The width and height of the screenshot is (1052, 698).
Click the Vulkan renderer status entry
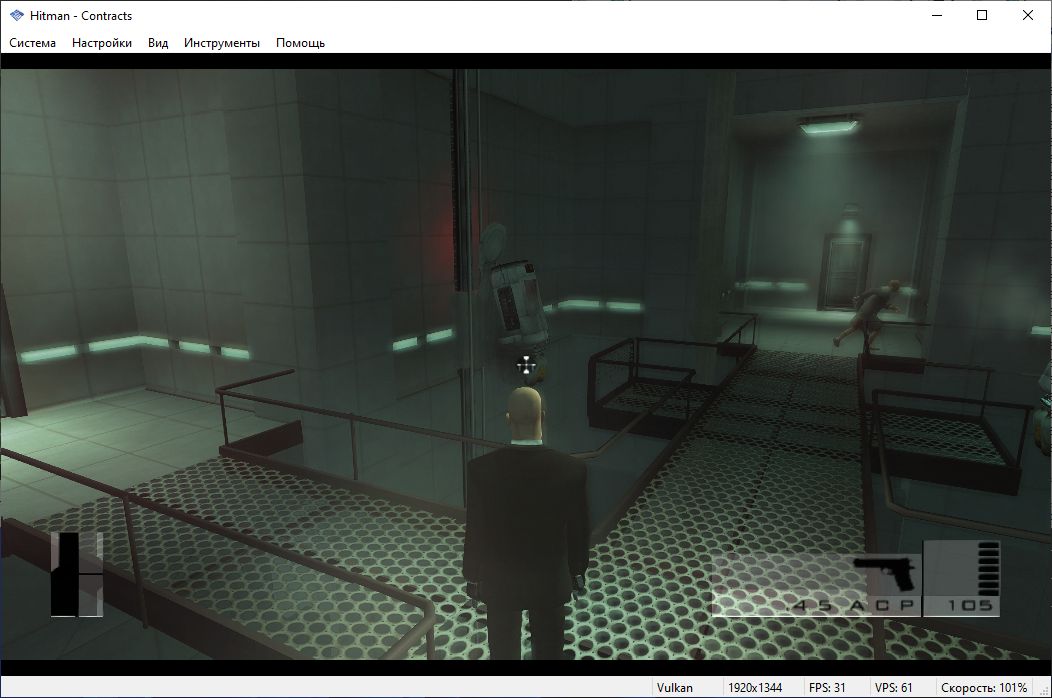(x=674, y=687)
